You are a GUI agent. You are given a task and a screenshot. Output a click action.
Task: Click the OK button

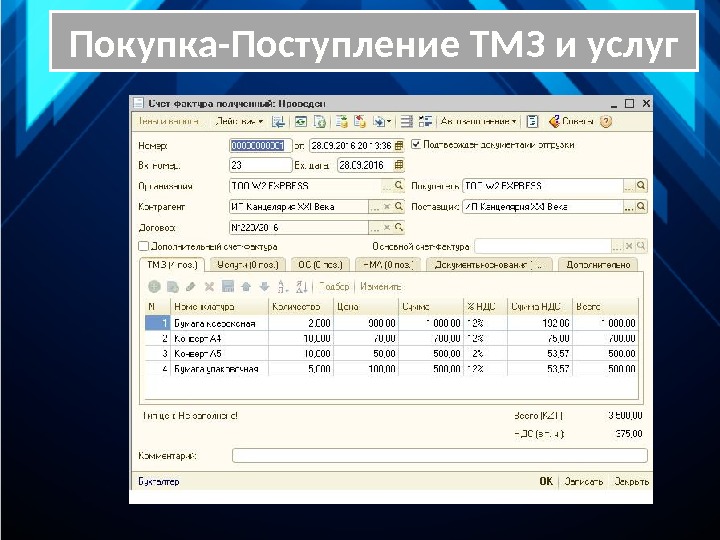546,481
